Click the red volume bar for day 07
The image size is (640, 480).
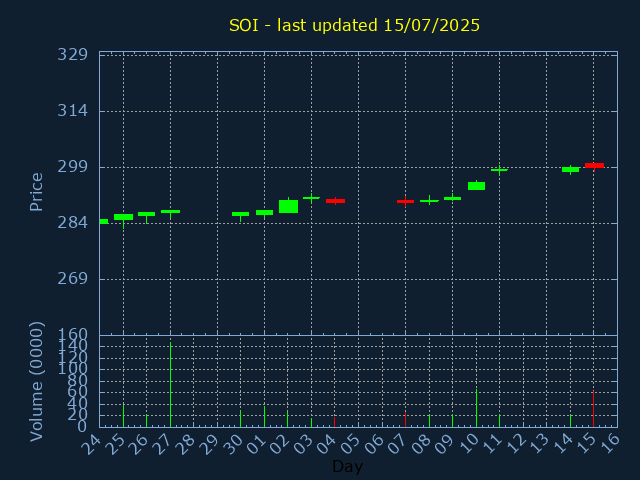click(405, 420)
